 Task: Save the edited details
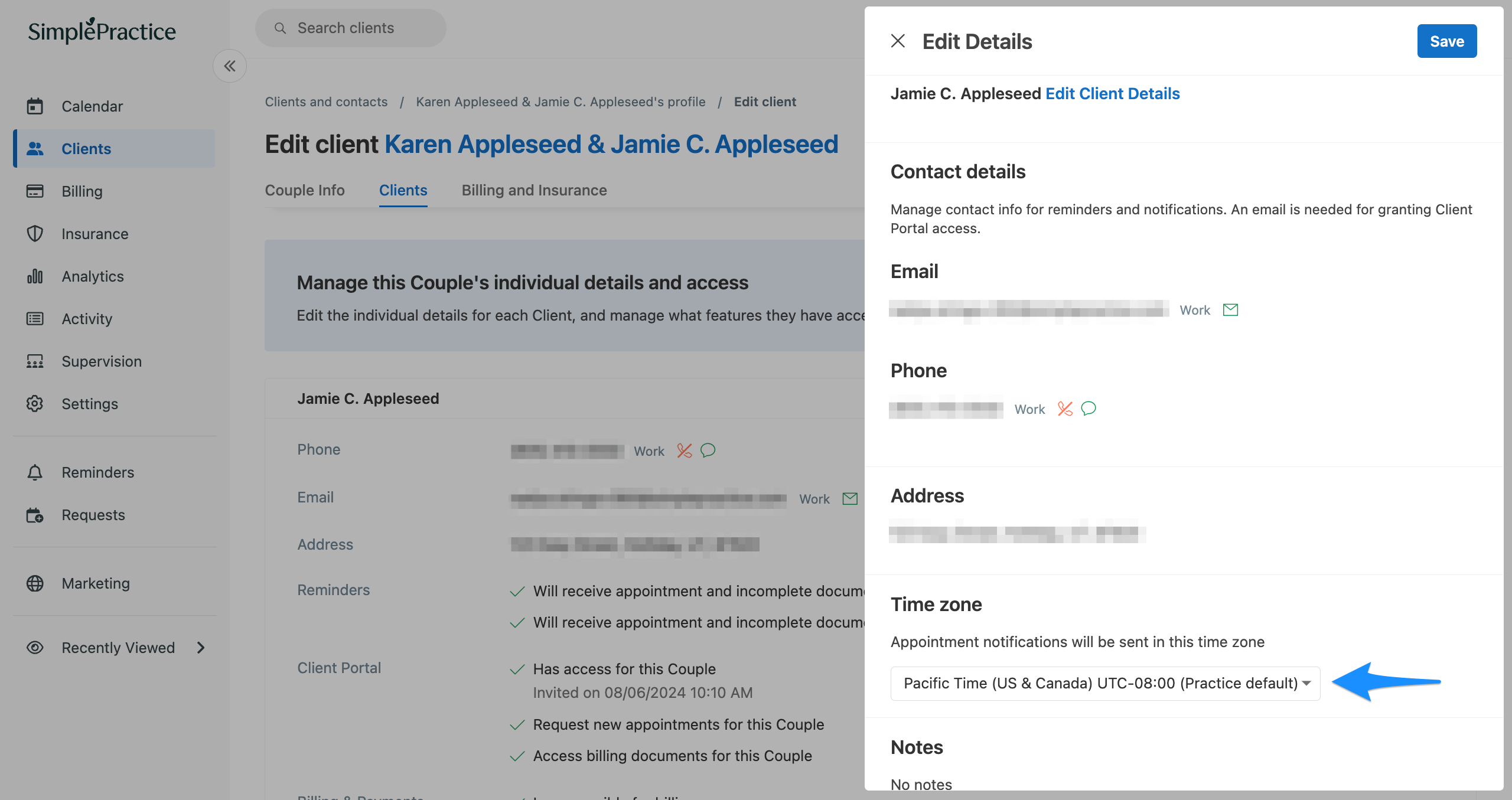(x=1446, y=41)
